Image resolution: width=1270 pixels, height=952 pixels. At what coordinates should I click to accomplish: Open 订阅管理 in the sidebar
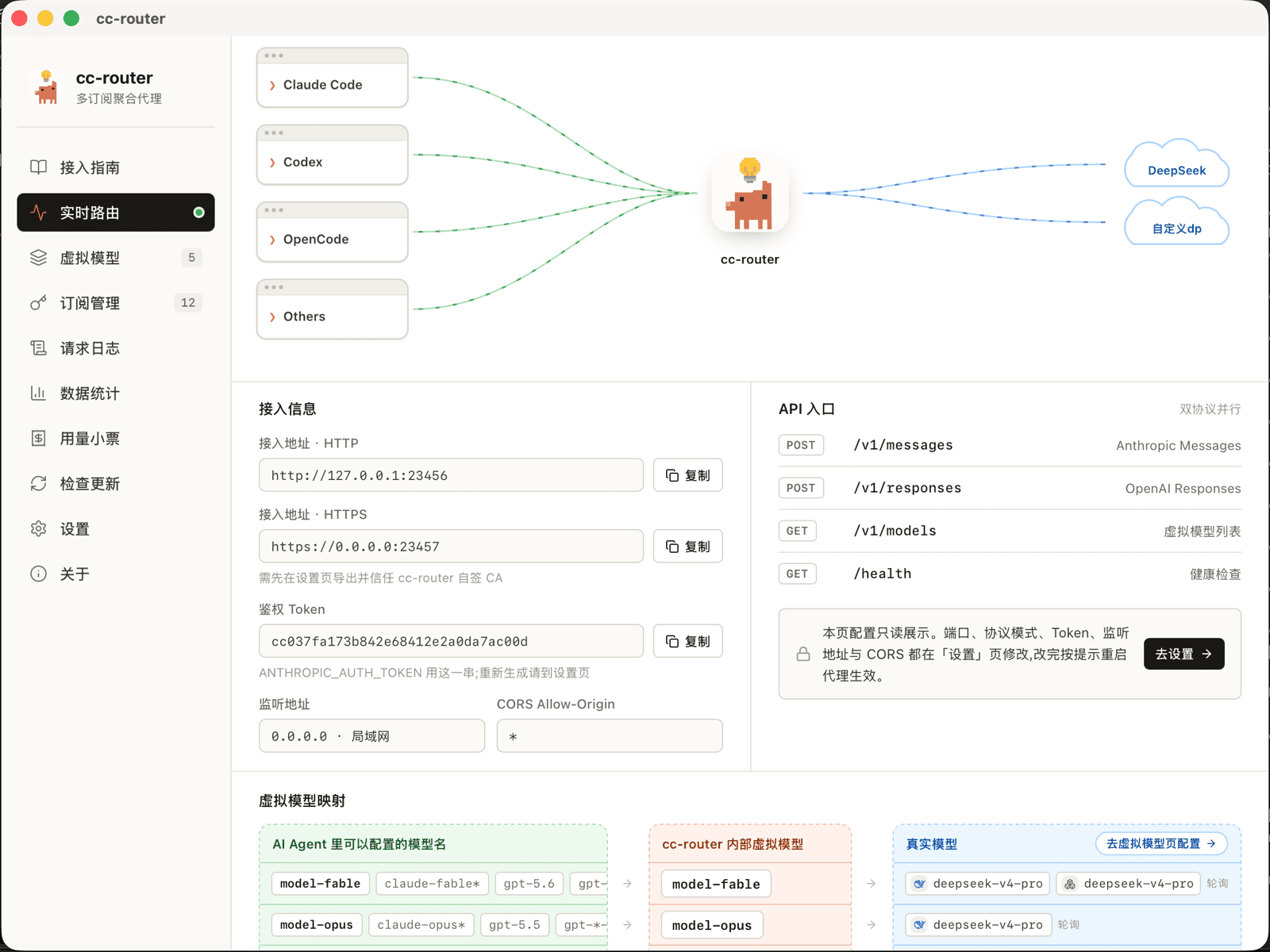tap(116, 303)
